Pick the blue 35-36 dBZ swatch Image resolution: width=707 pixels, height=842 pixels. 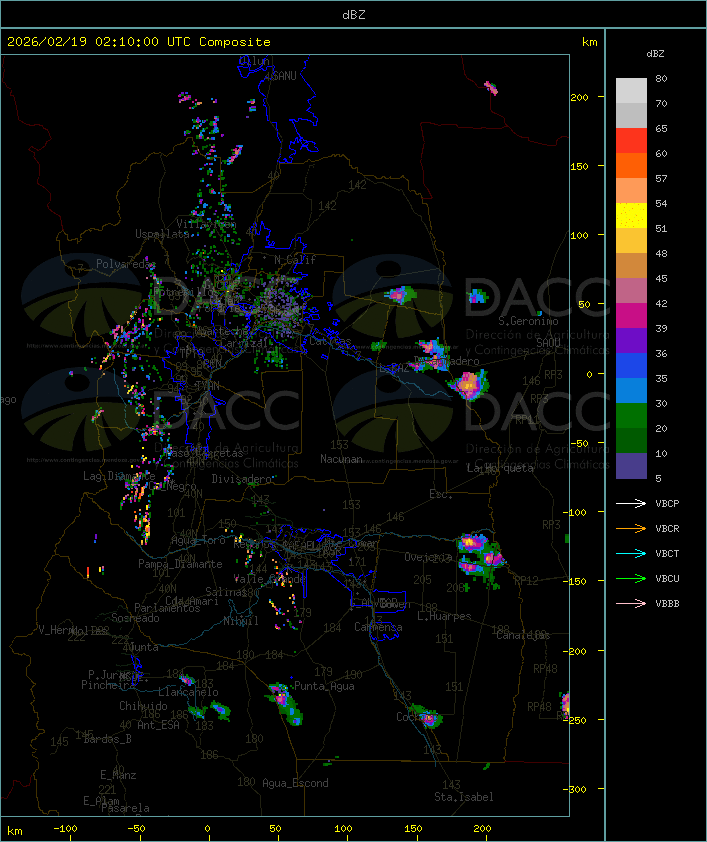631,365
